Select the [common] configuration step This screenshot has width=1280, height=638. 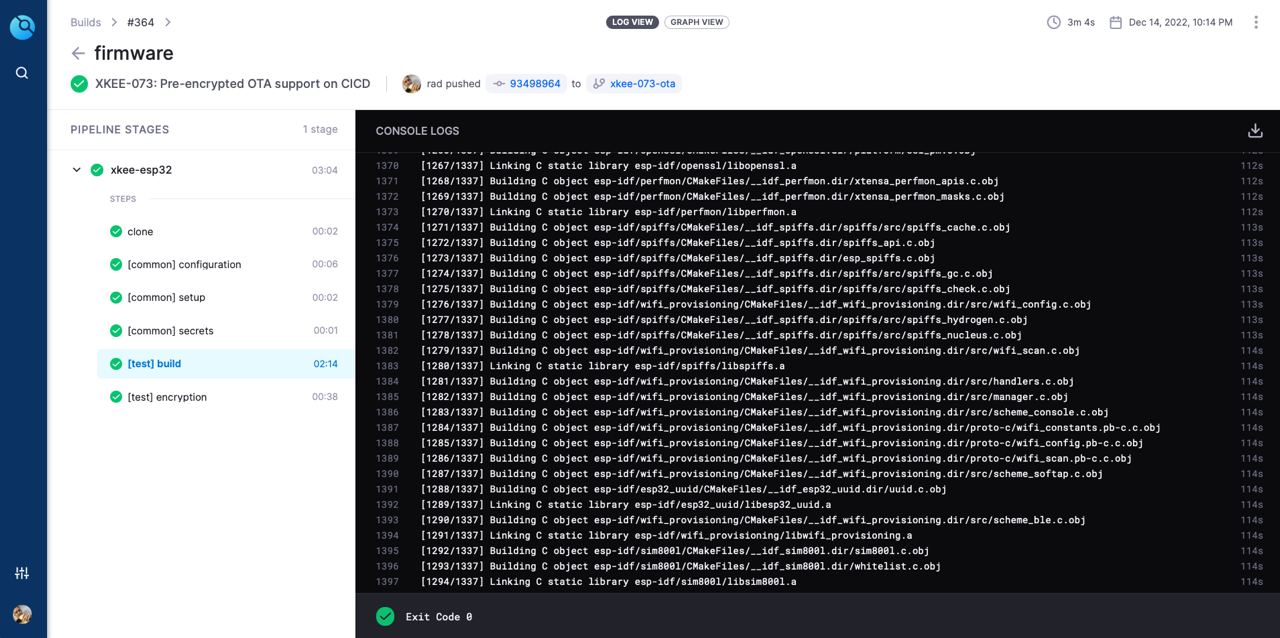(x=225, y=265)
